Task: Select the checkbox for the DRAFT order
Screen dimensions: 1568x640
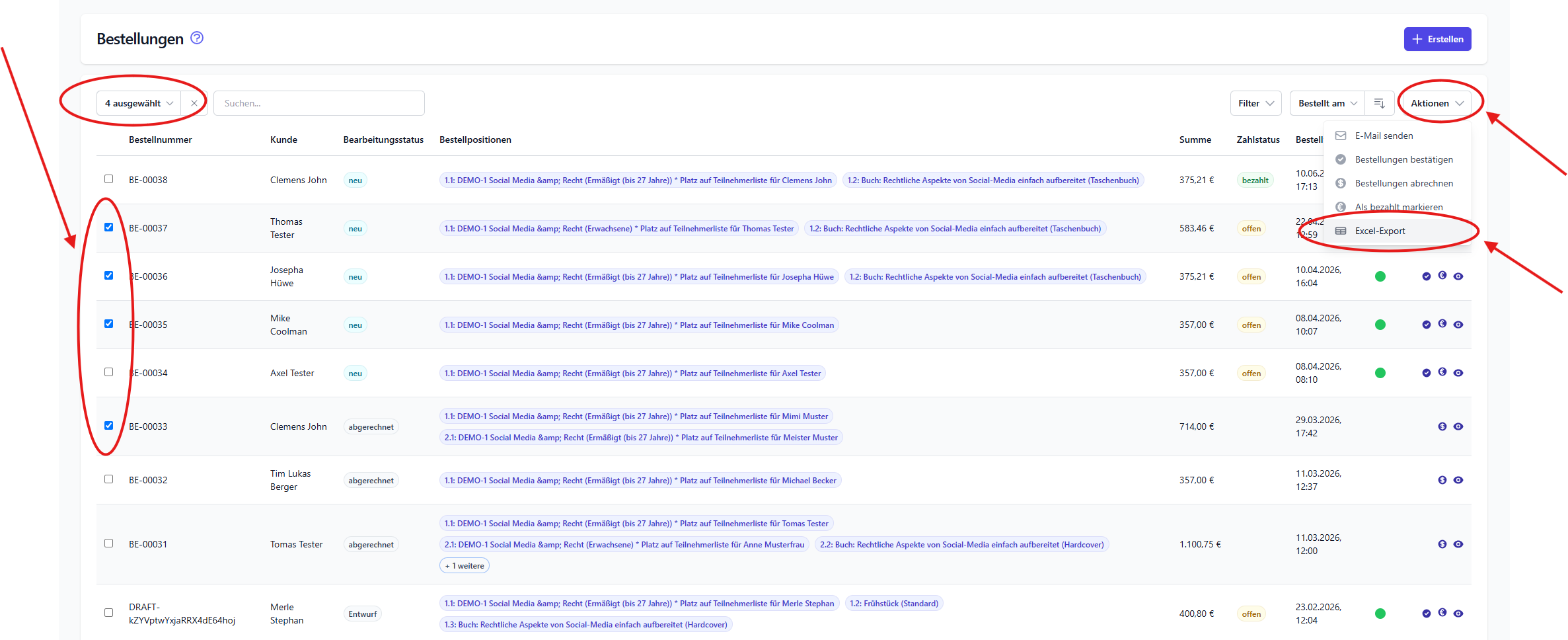Action: pyautogui.click(x=109, y=613)
